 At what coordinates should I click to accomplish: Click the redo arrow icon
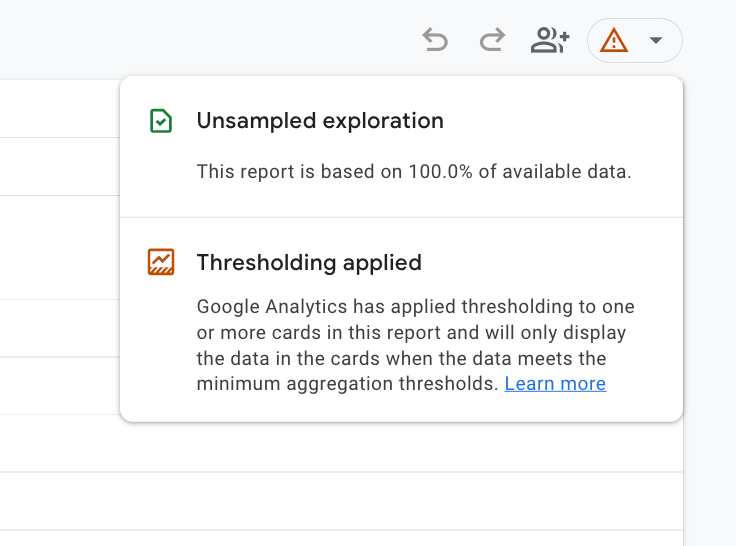click(492, 40)
